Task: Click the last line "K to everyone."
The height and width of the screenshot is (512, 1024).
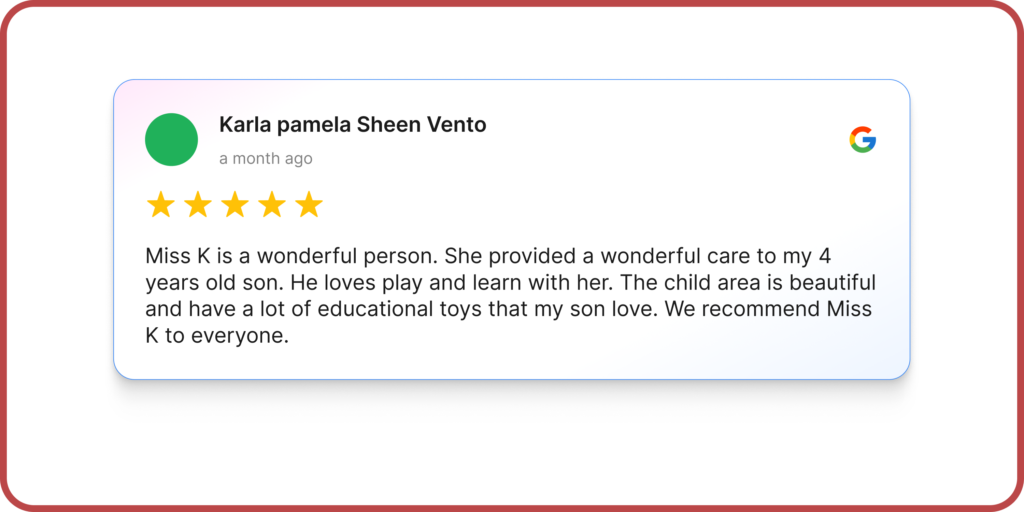Action: pos(216,337)
